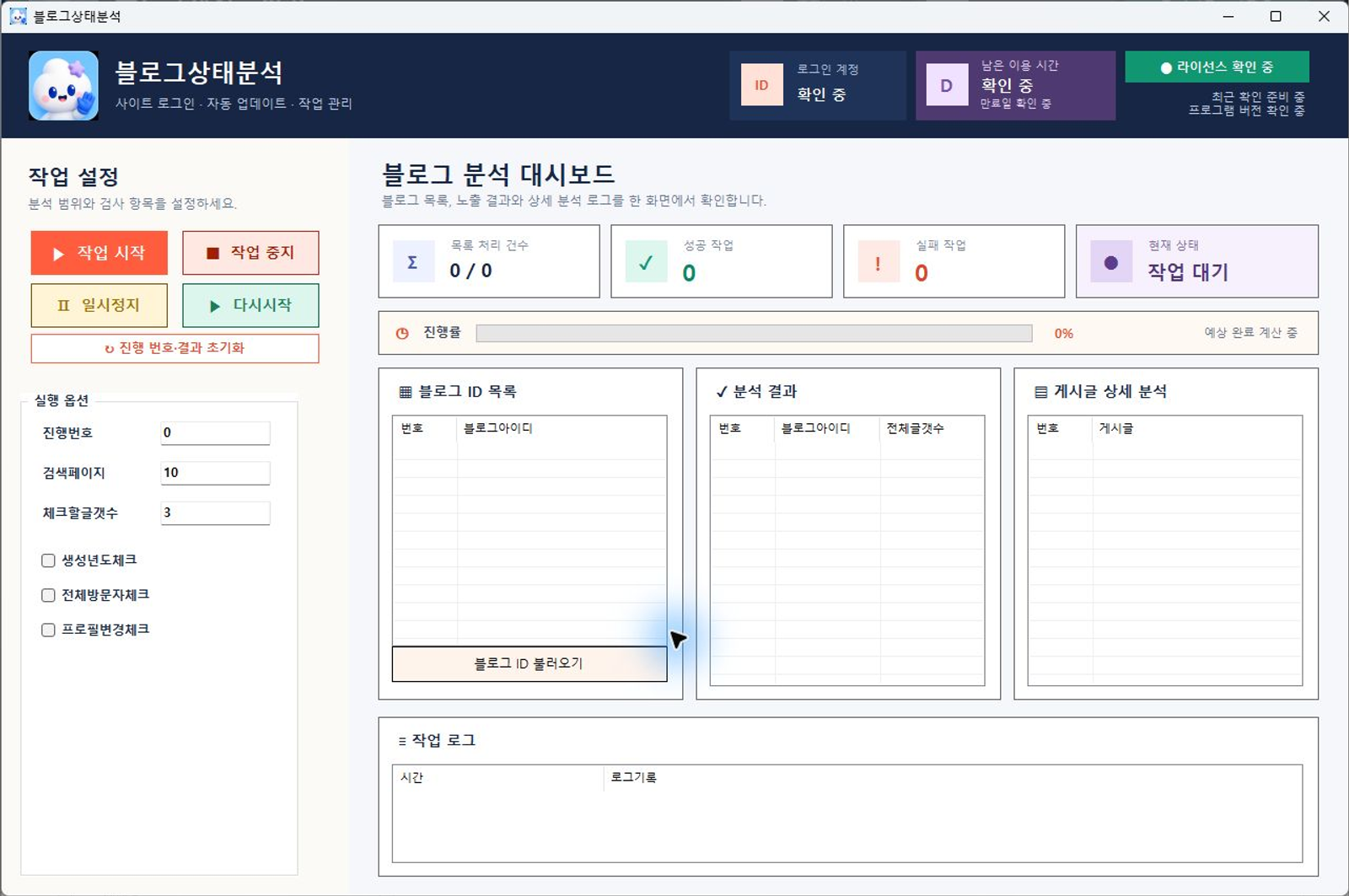The width and height of the screenshot is (1349, 896).
Task: Focus the 진행번호 input field
Action: tap(215, 432)
